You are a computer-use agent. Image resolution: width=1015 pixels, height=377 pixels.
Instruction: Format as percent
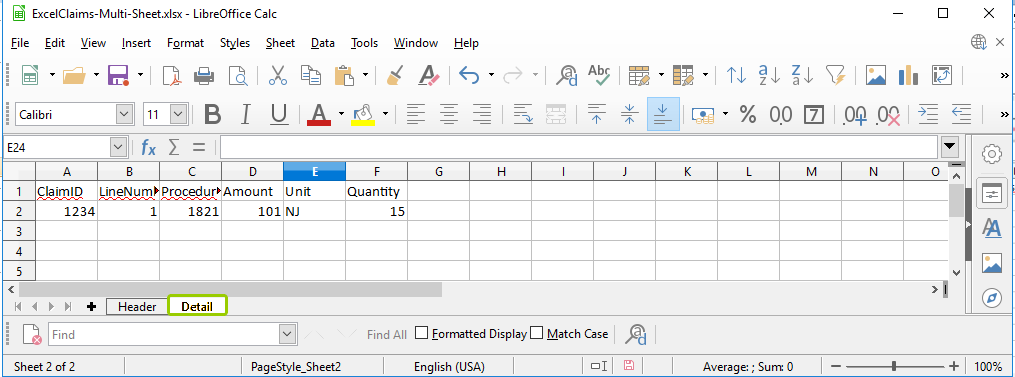click(x=748, y=115)
